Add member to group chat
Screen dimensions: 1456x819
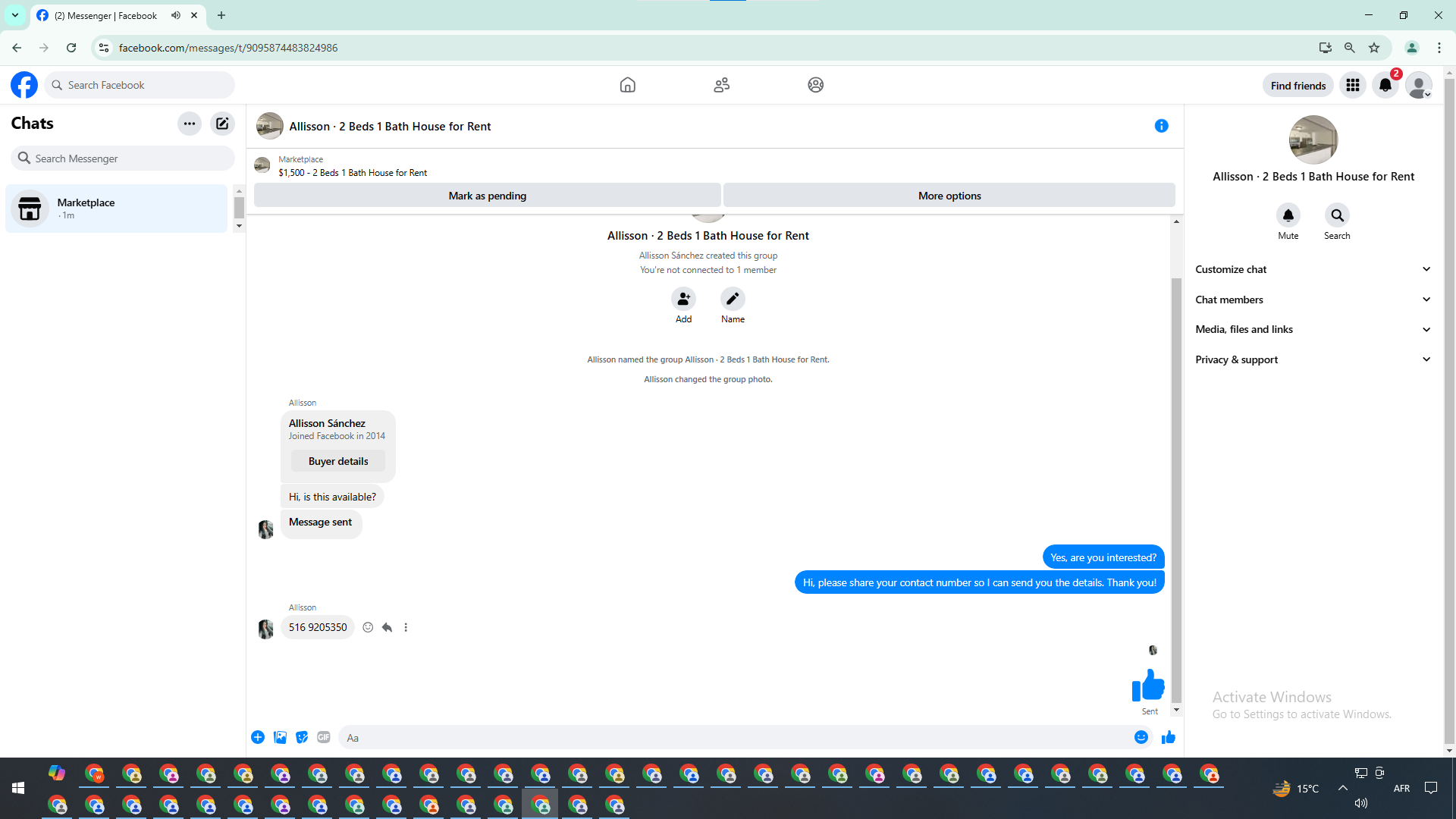683,299
